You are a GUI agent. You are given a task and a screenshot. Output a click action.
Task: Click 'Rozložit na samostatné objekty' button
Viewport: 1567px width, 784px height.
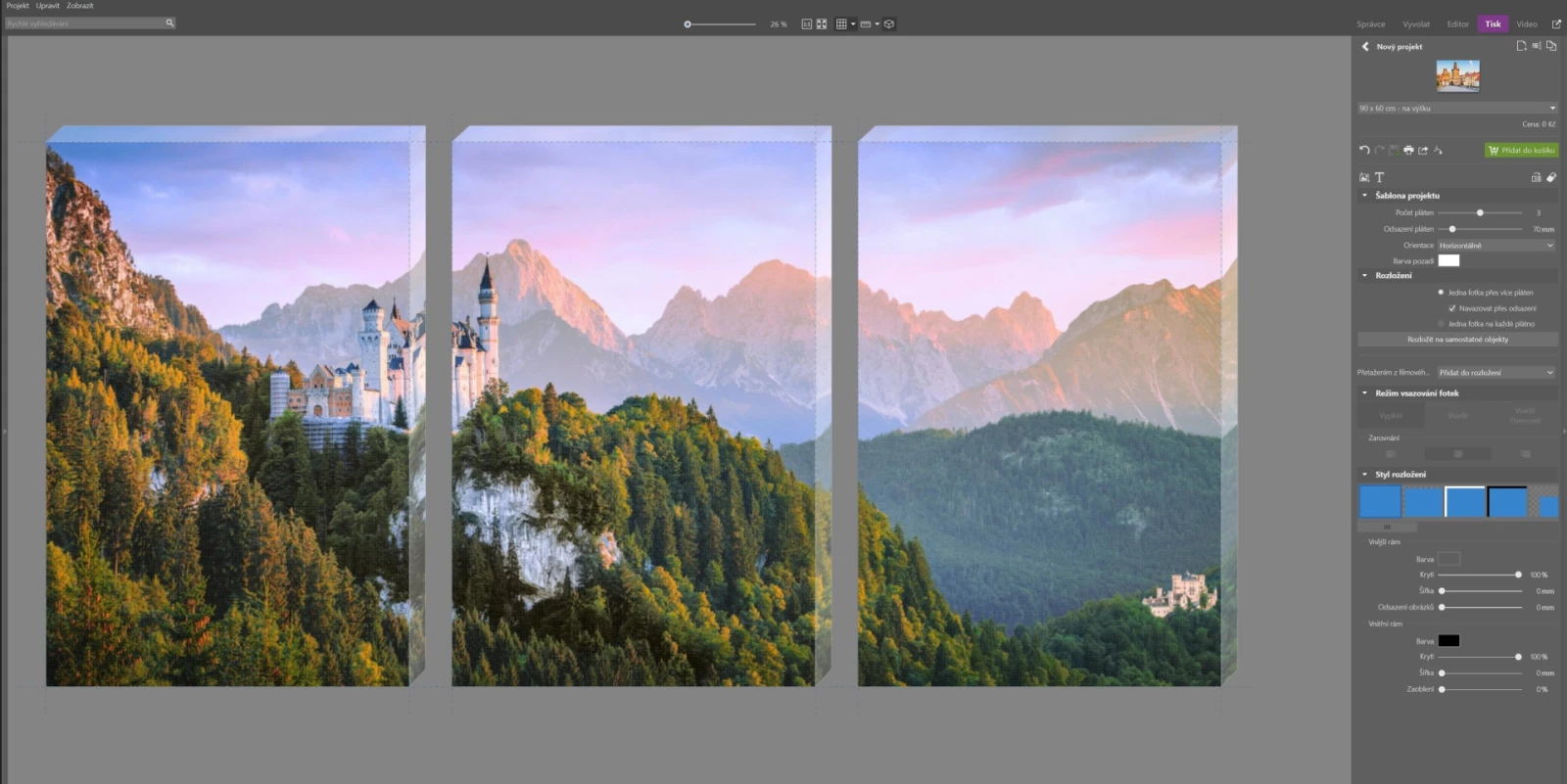(x=1457, y=340)
